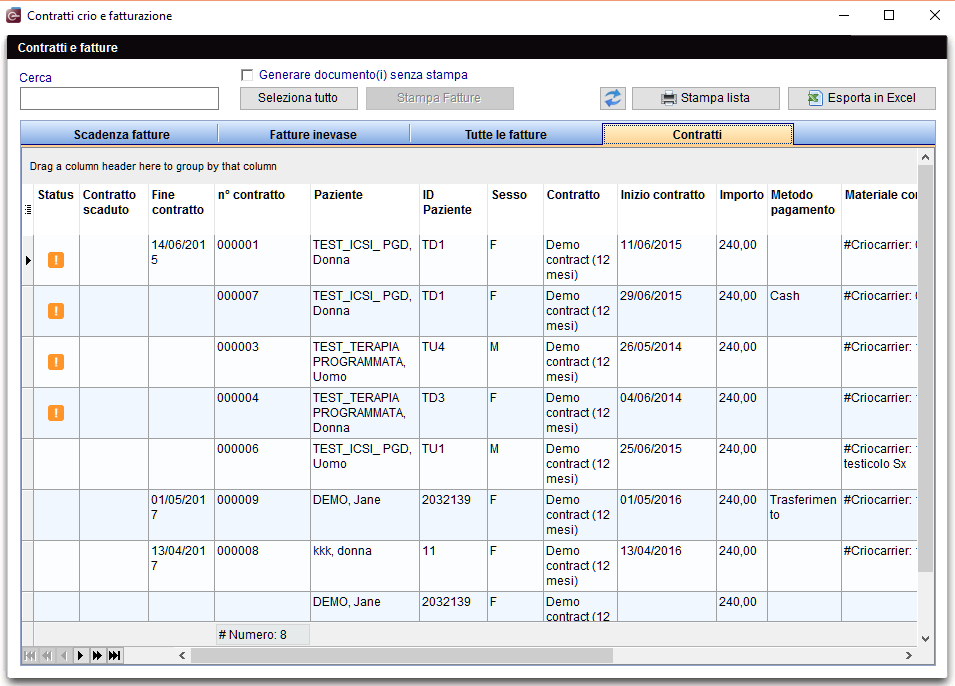This screenshot has width=955, height=686.
Task: Click vertical scrollbar up arrow
Action: (x=925, y=157)
